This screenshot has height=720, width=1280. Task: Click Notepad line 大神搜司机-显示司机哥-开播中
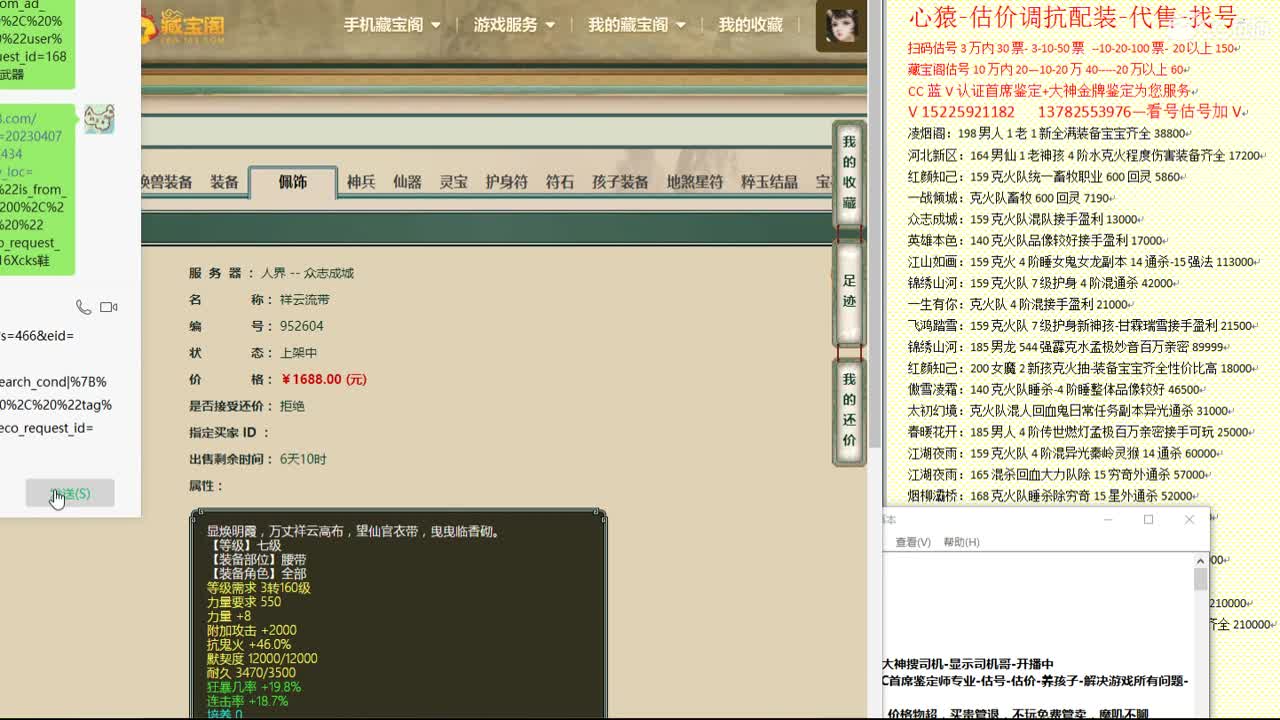point(968,664)
